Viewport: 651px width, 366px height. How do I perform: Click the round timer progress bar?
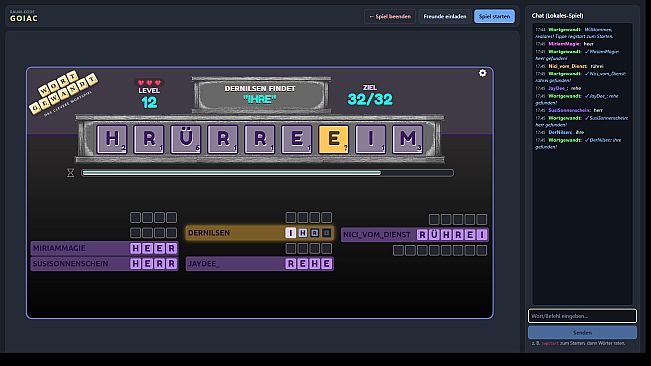[x=267, y=173]
